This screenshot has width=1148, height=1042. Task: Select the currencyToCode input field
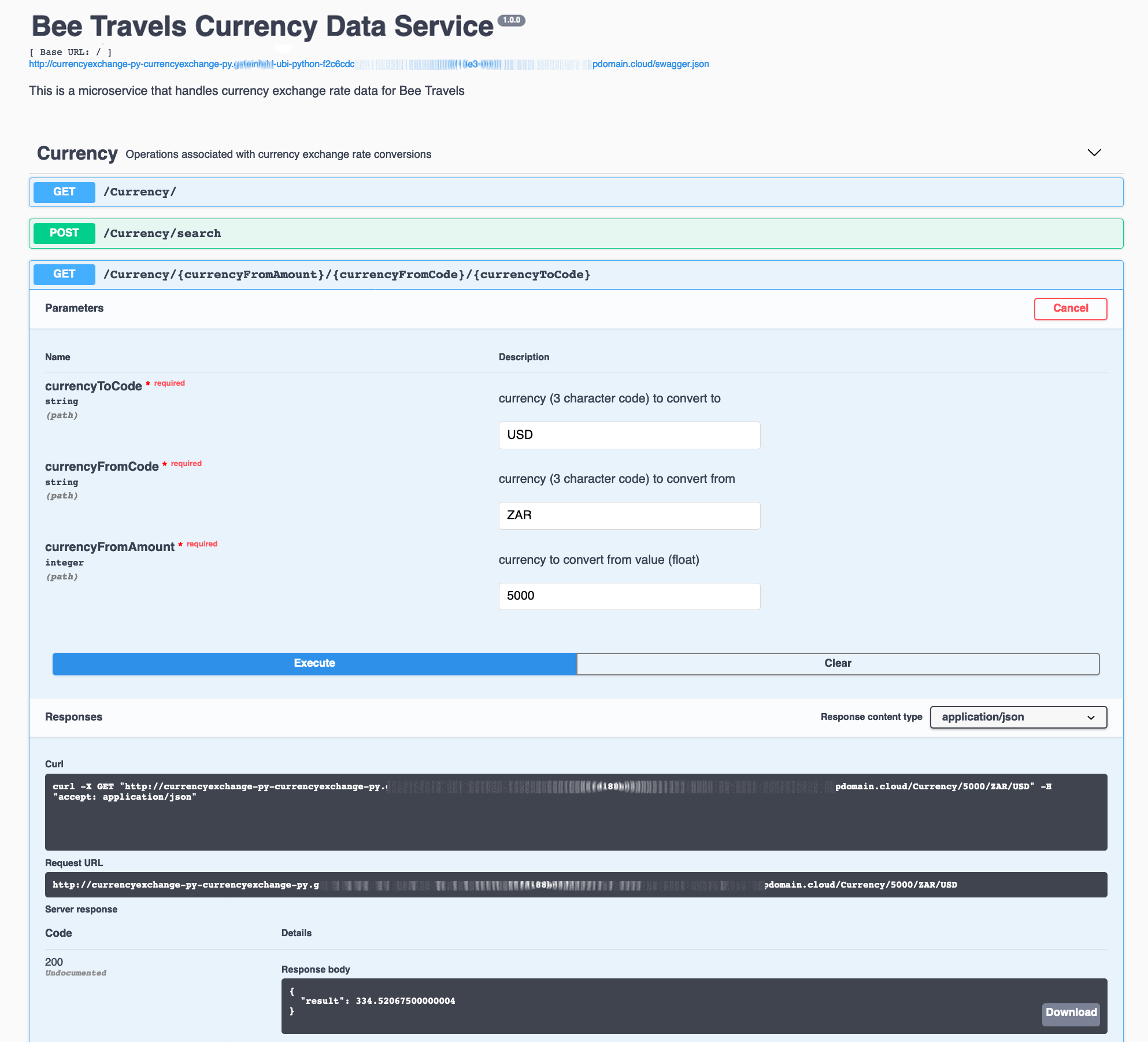[x=630, y=434]
